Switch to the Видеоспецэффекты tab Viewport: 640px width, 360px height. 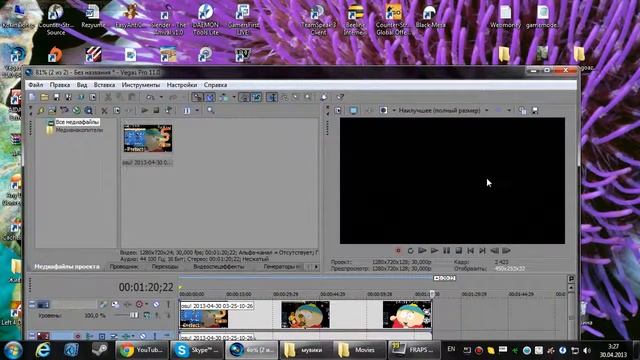click(x=218, y=267)
